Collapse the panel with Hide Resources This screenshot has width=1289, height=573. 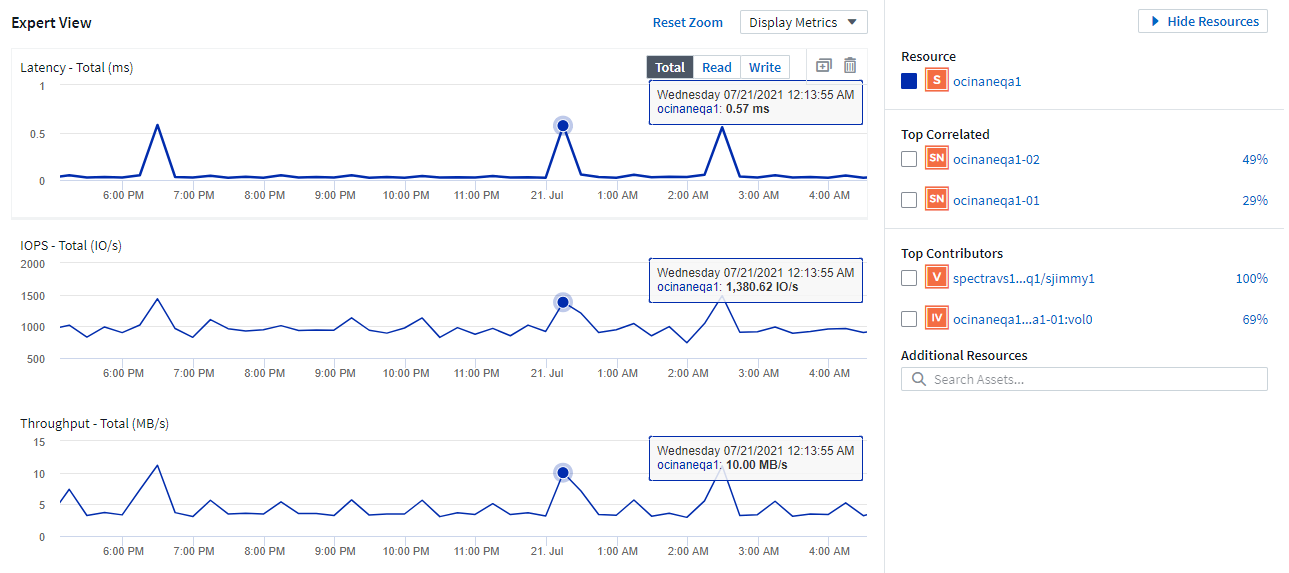[1202, 21]
